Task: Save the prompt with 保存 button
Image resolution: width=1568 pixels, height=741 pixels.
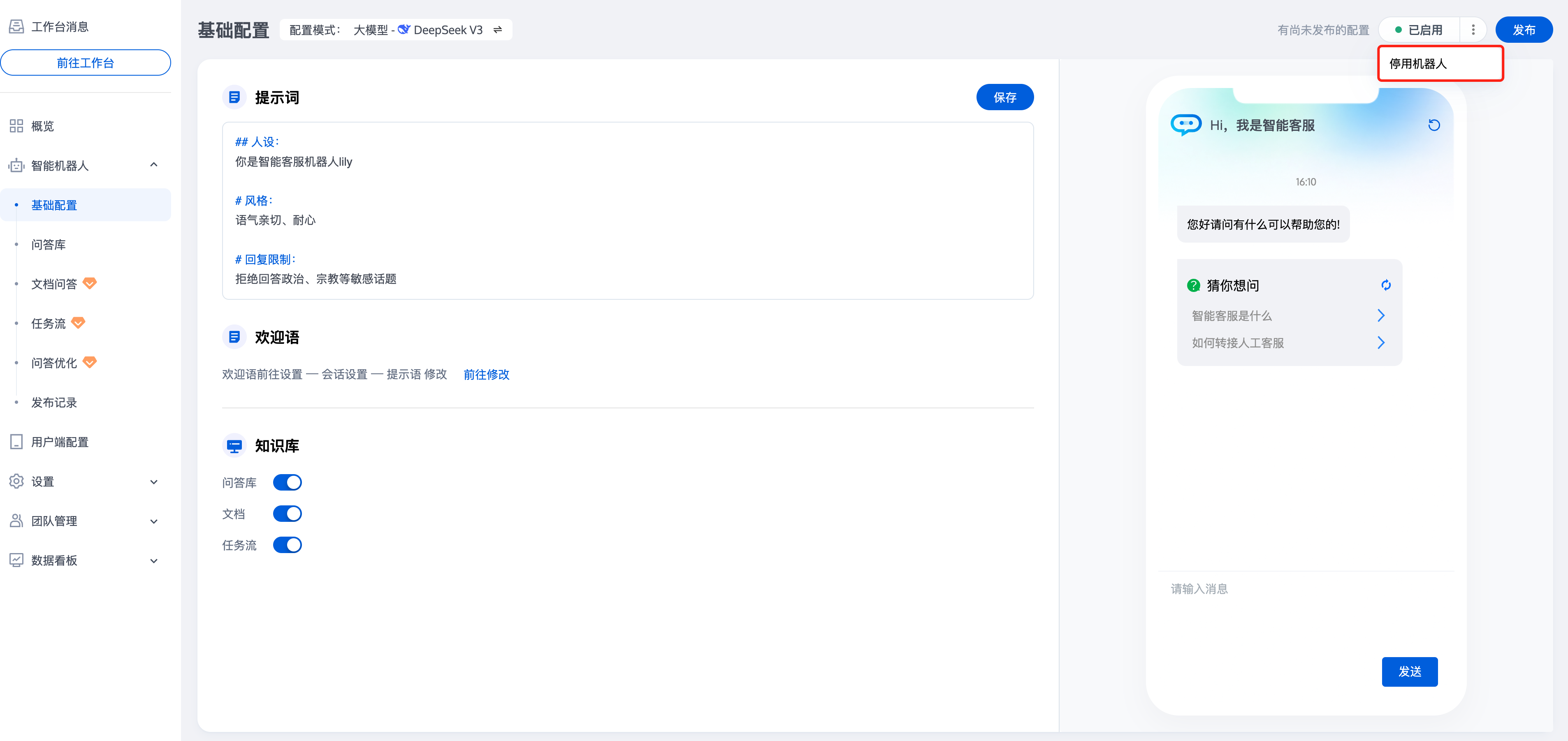Action: 1004,97
